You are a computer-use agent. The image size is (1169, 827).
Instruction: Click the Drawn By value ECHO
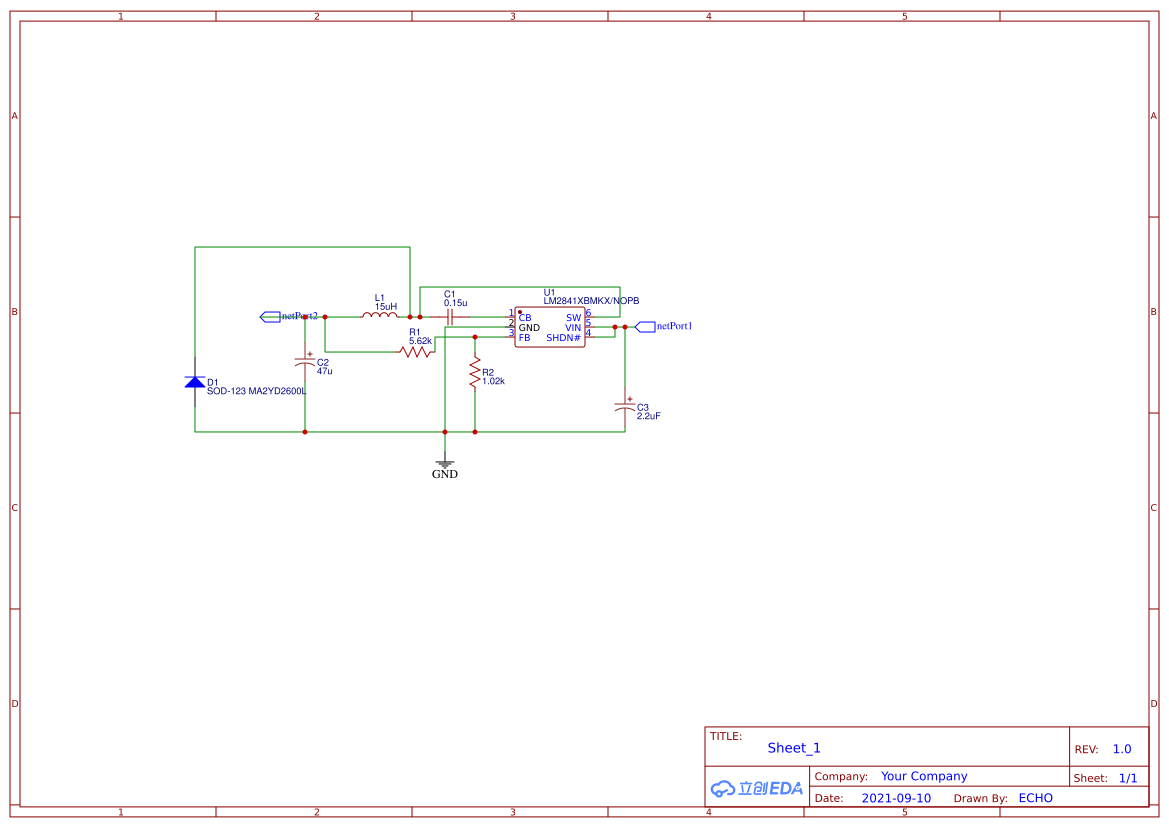click(1036, 798)
